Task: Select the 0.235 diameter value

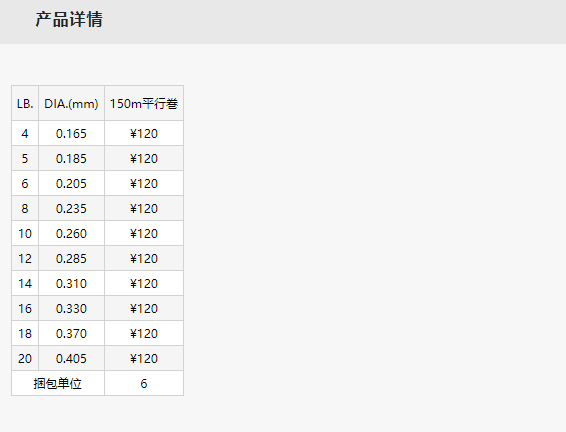Action: click(71, 208)
